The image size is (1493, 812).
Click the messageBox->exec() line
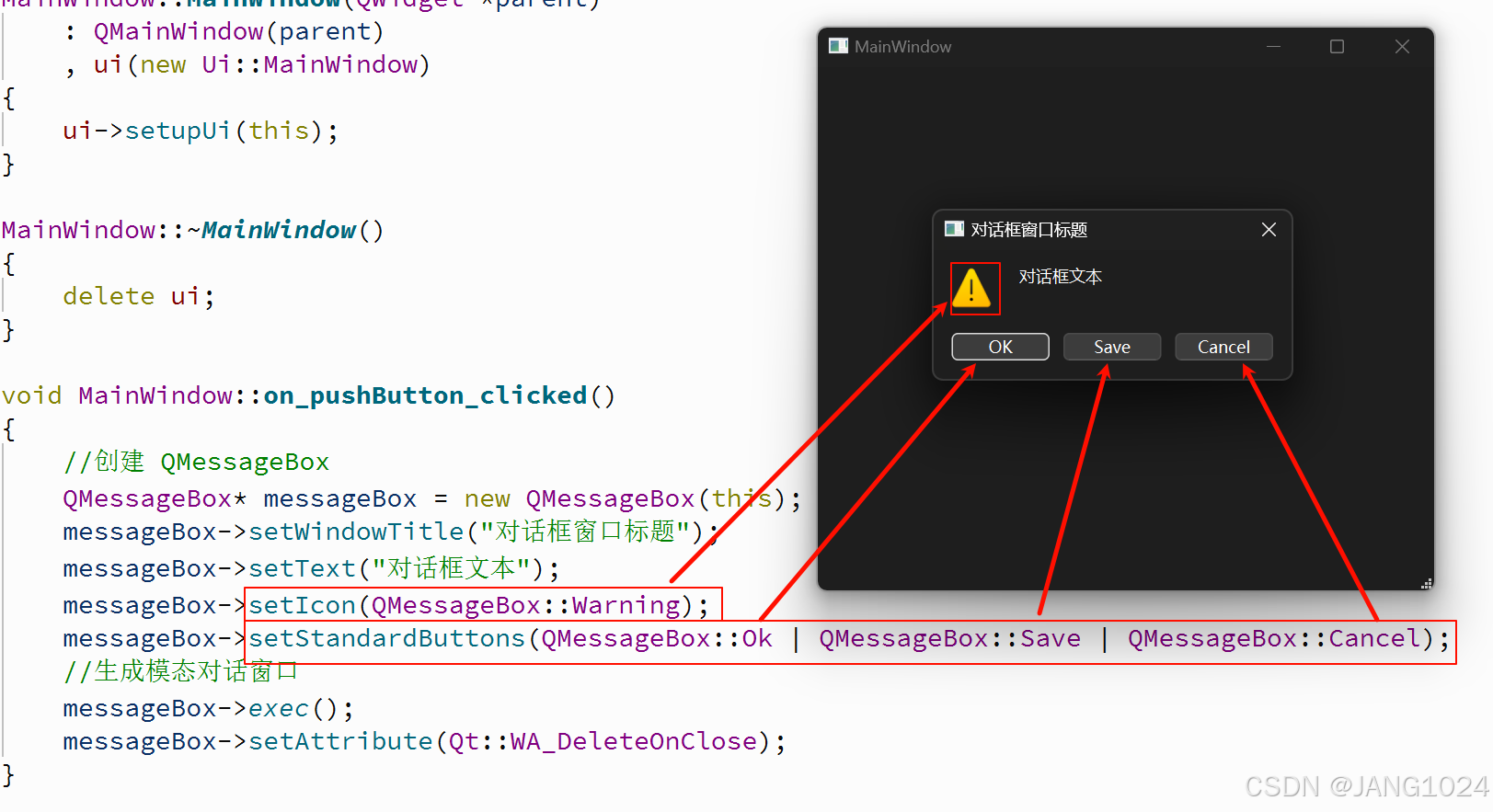[208, 708]
